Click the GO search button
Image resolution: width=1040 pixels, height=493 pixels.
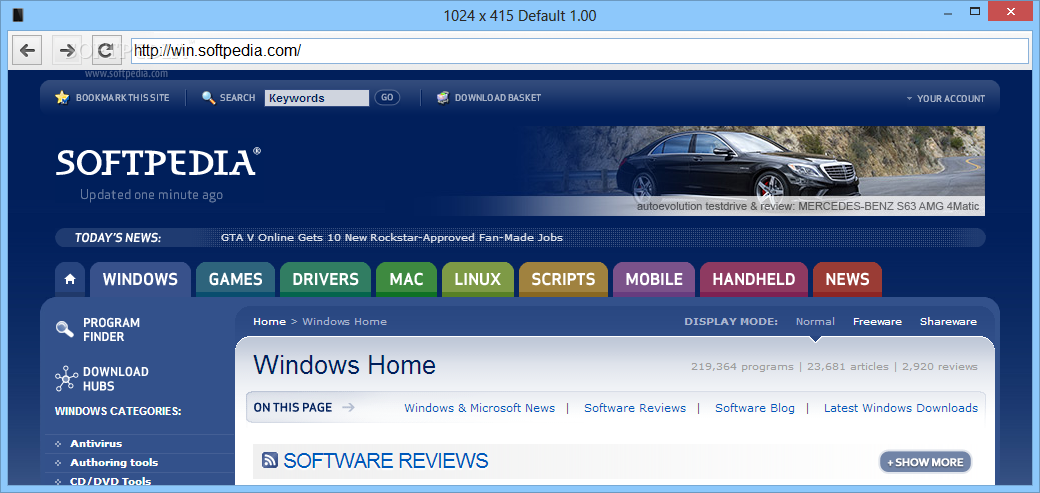coord(387,98)
